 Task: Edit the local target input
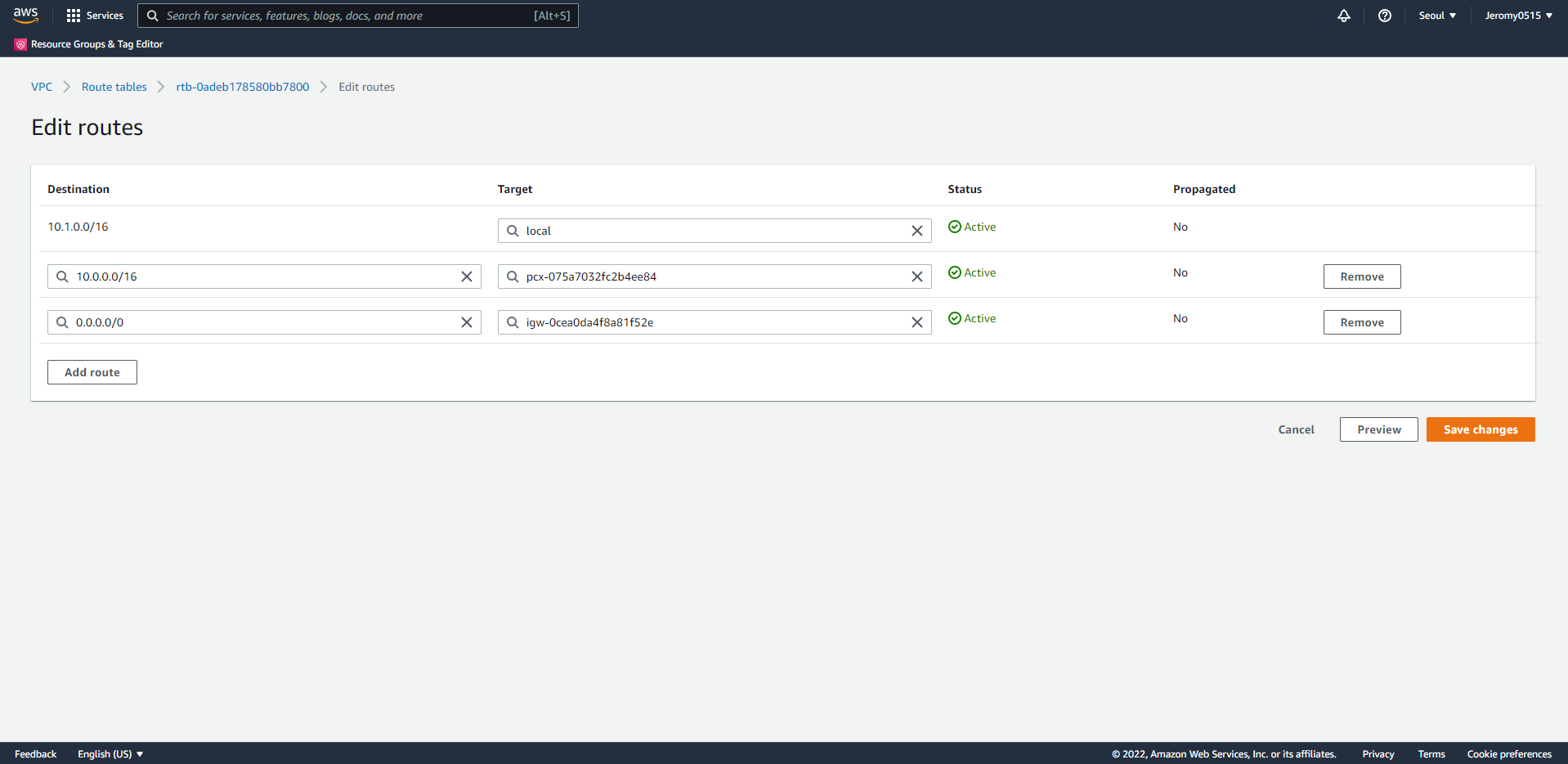point(715,231)
